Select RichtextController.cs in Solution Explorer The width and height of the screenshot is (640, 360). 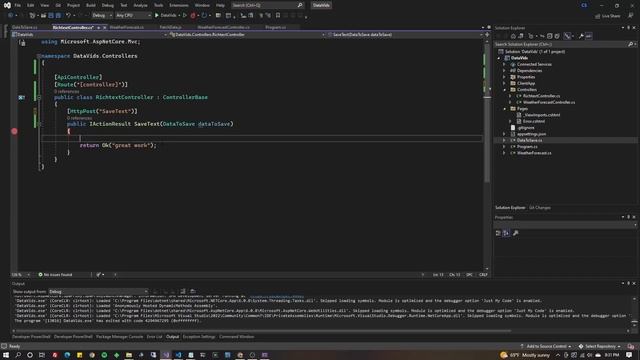[x=541, y=96]
